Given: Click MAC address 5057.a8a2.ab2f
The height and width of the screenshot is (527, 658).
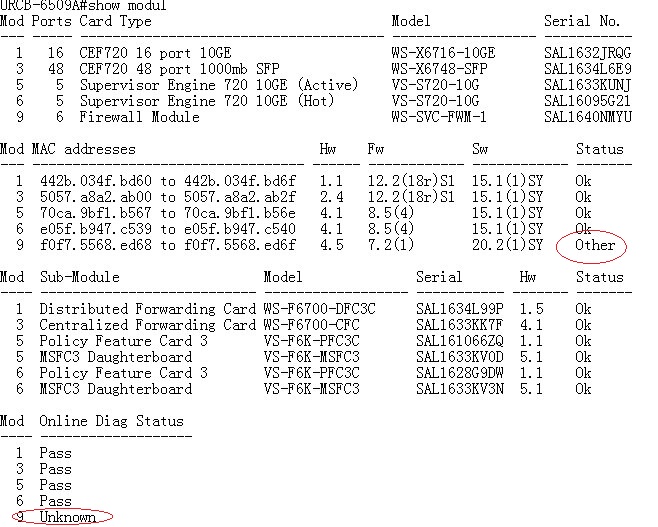Looking at the screenshot, I should (x=240, y=197).
